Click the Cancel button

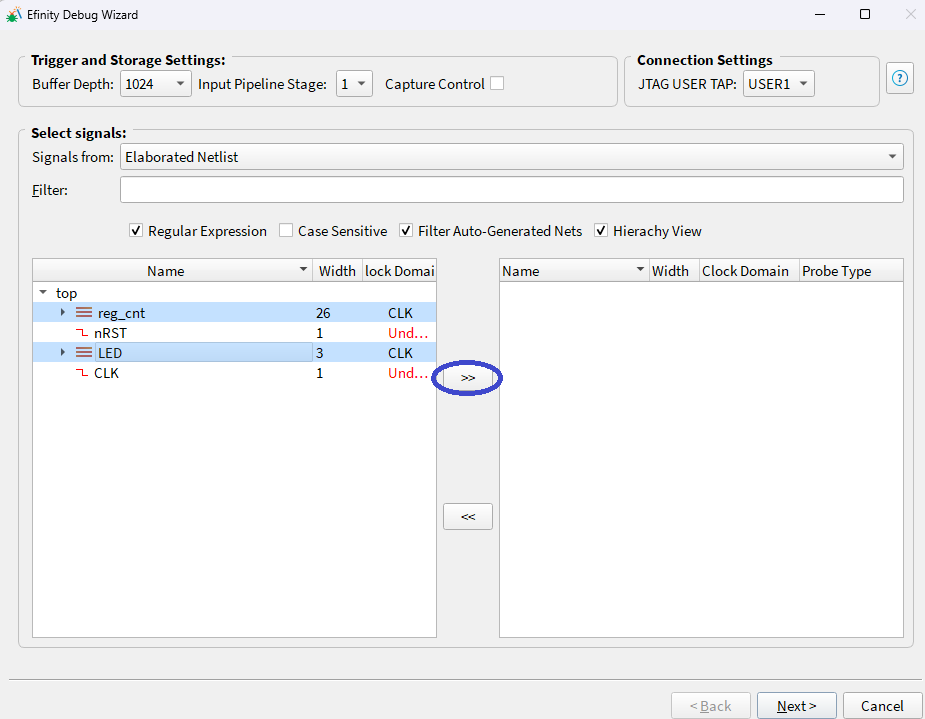[882, 705]
